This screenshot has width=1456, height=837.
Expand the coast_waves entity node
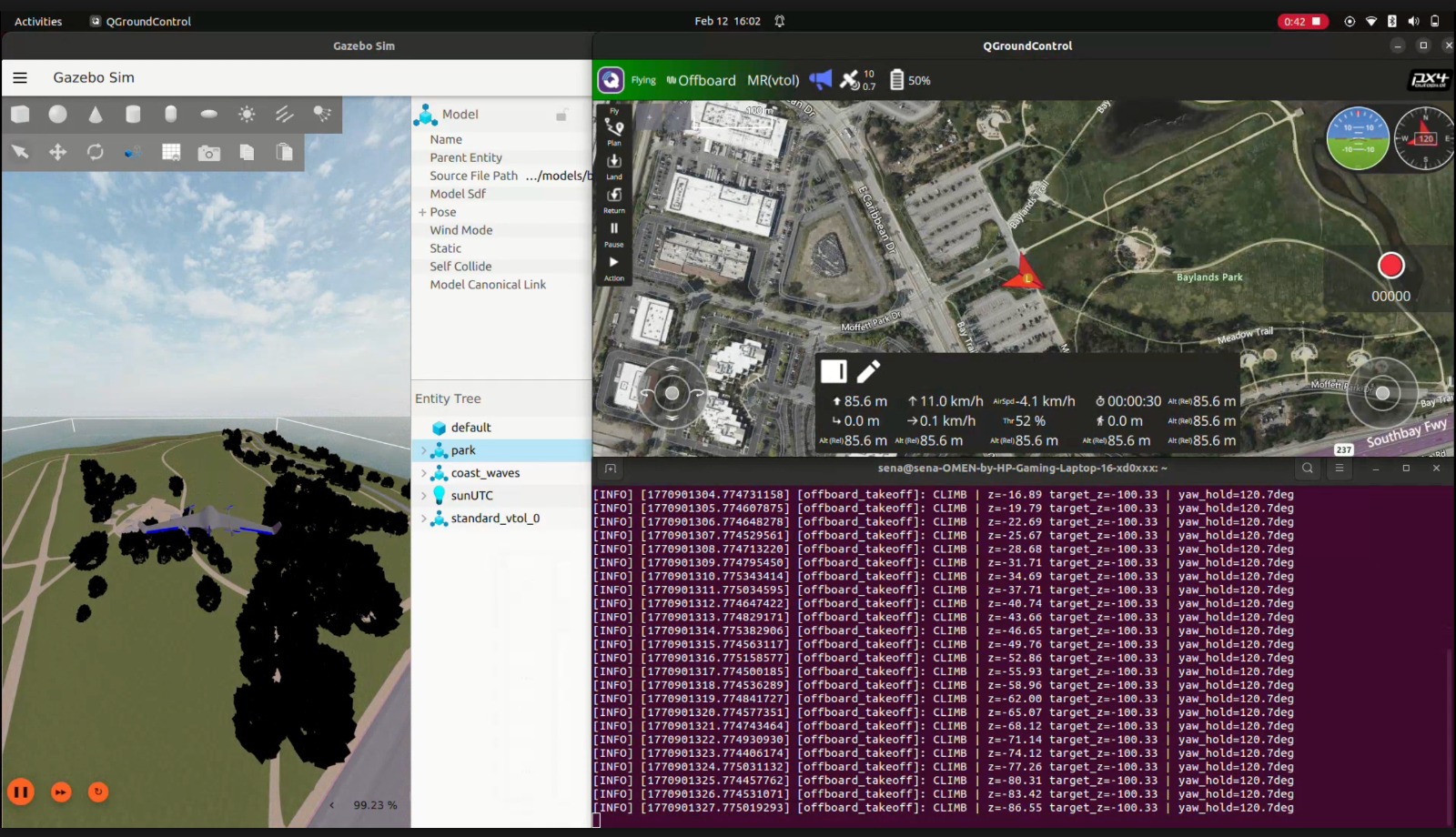pyautogui.click(x=423, y=473)
